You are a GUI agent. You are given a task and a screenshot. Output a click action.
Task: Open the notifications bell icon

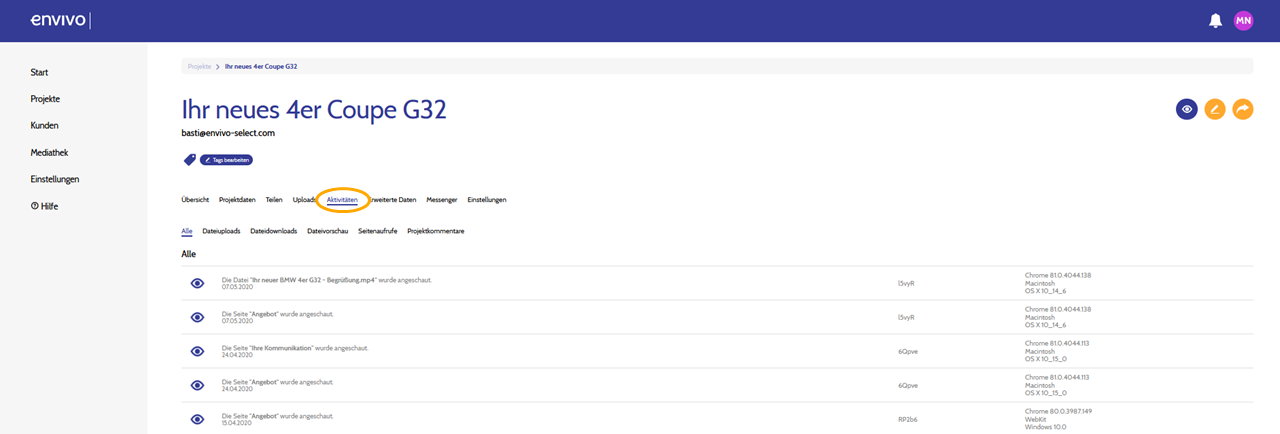(x=1216, y=20)
